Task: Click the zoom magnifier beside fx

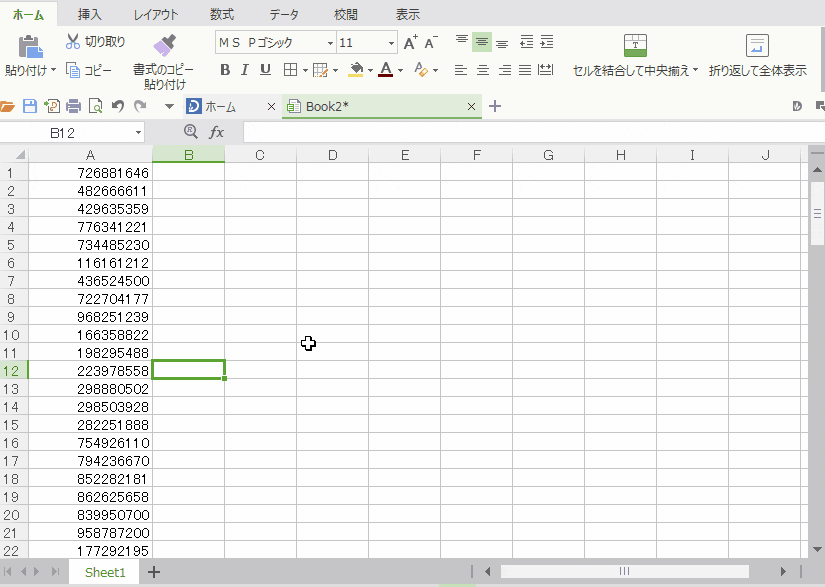Action: coord(190,131)
